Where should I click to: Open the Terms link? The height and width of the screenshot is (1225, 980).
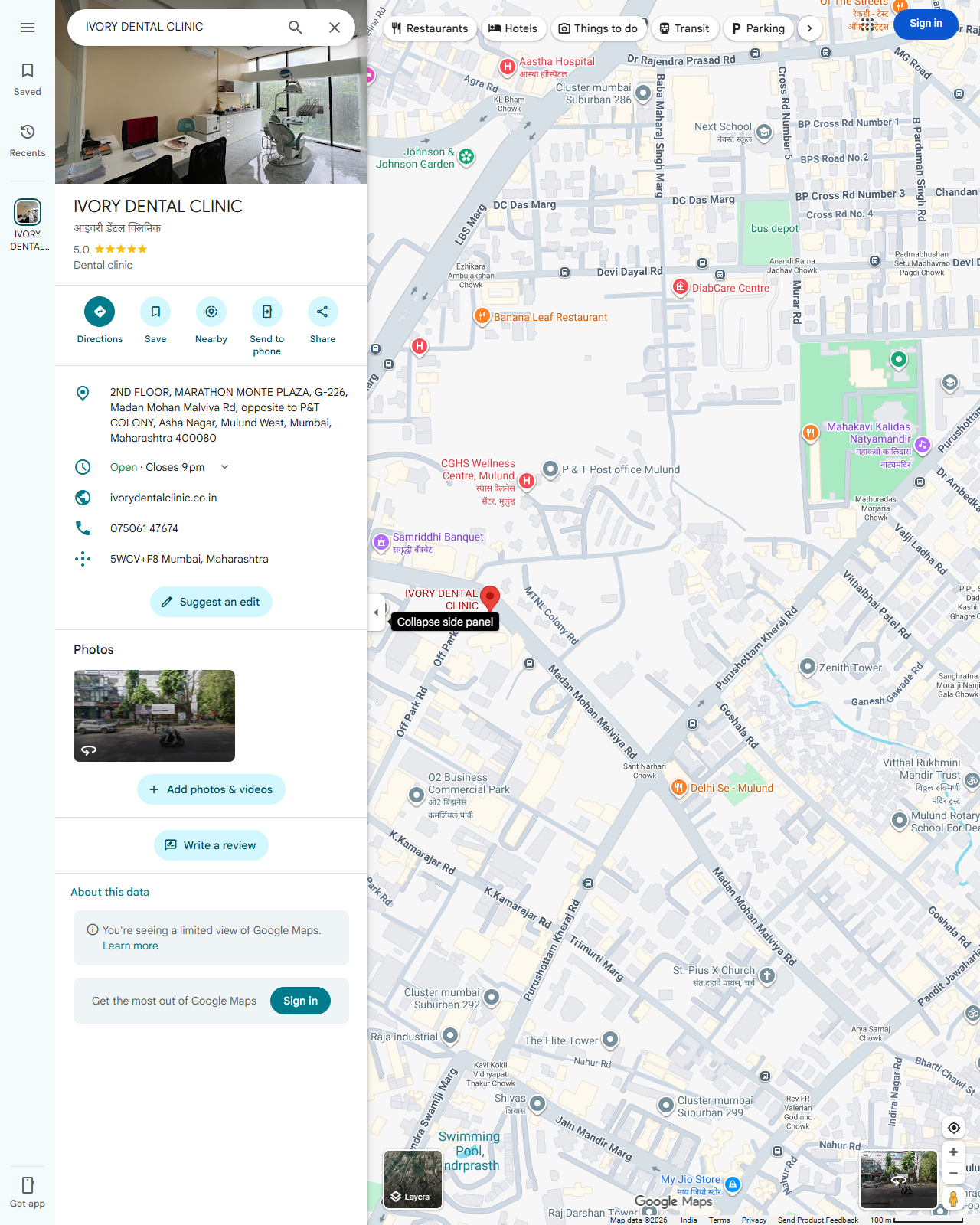(x=719, y=1220)
